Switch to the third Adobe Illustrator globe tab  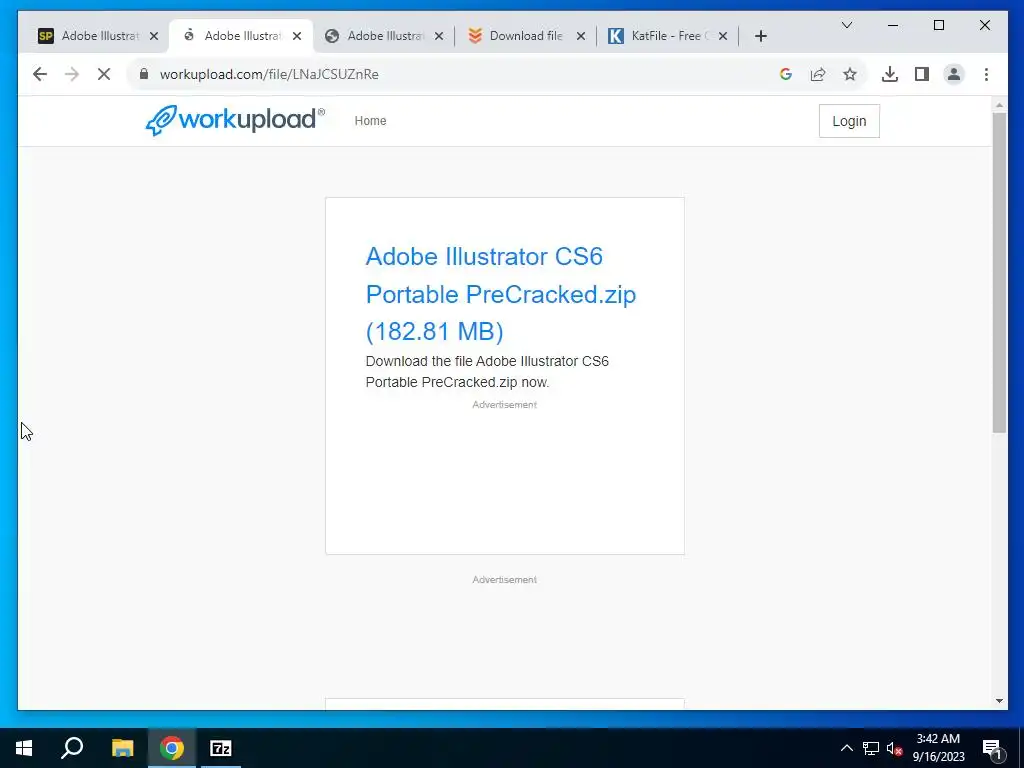click(385, 36)
